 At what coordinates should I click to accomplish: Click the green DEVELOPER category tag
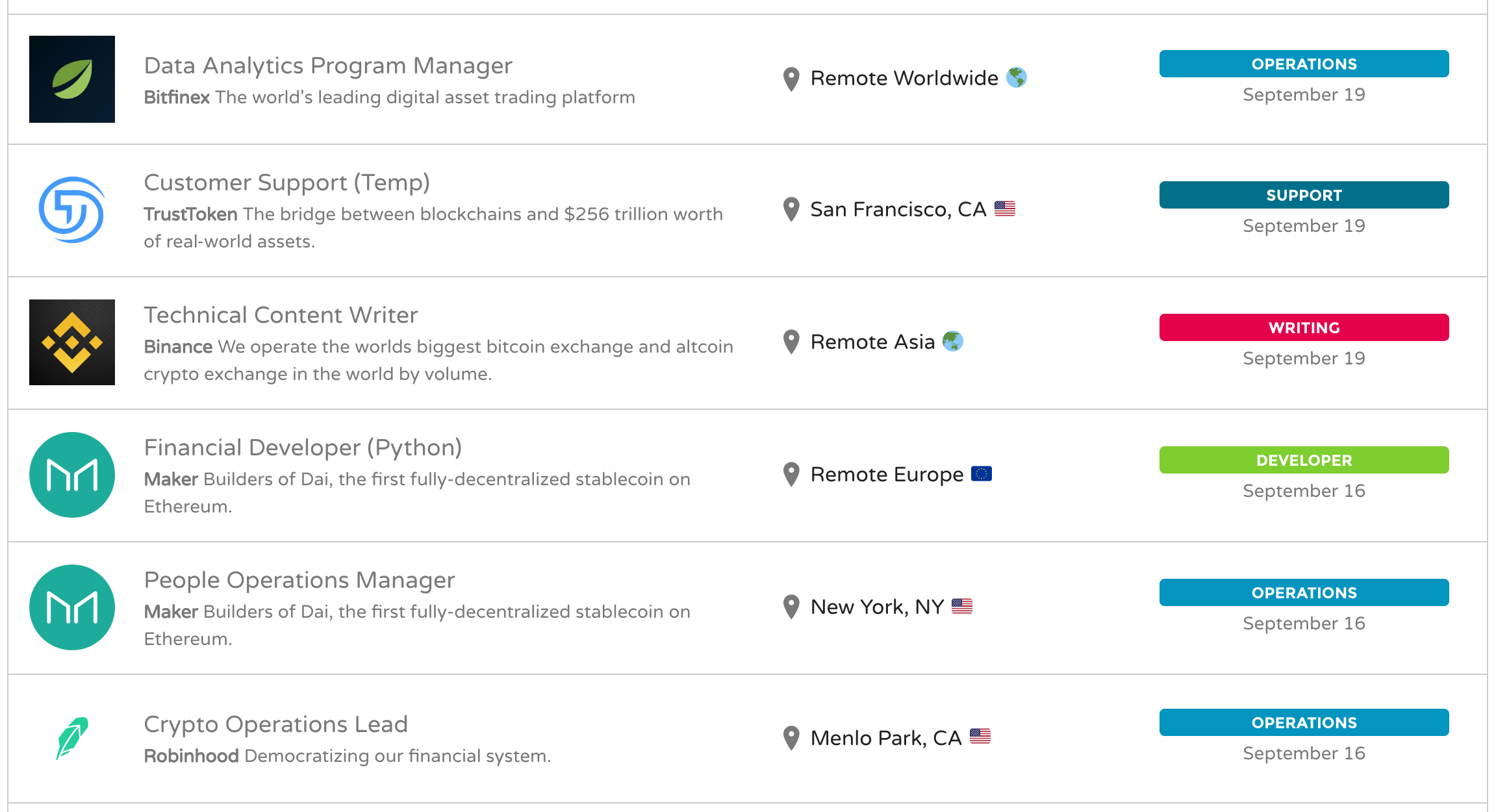(x=1304, y=460)
